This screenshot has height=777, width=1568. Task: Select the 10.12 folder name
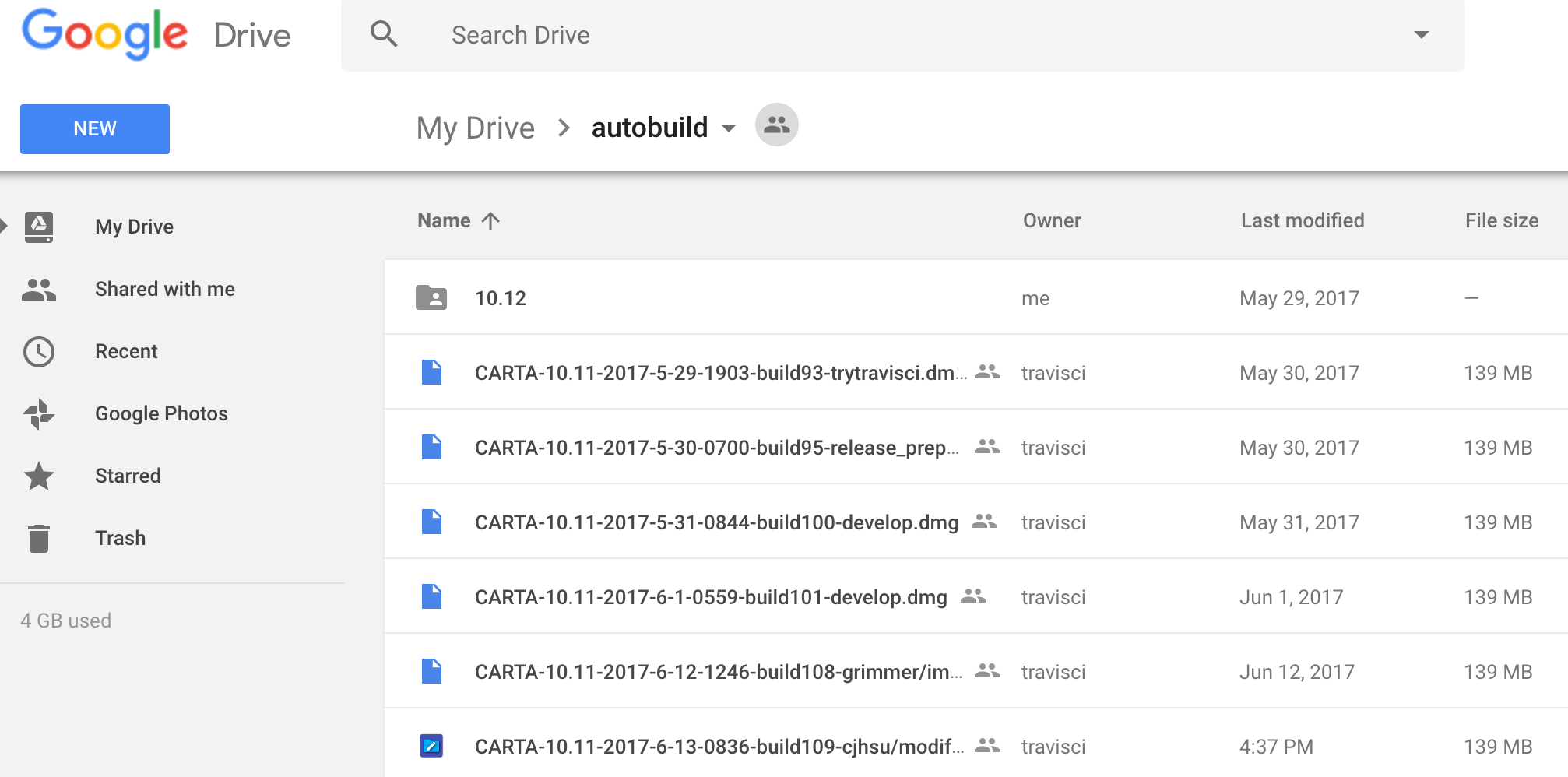501,298
